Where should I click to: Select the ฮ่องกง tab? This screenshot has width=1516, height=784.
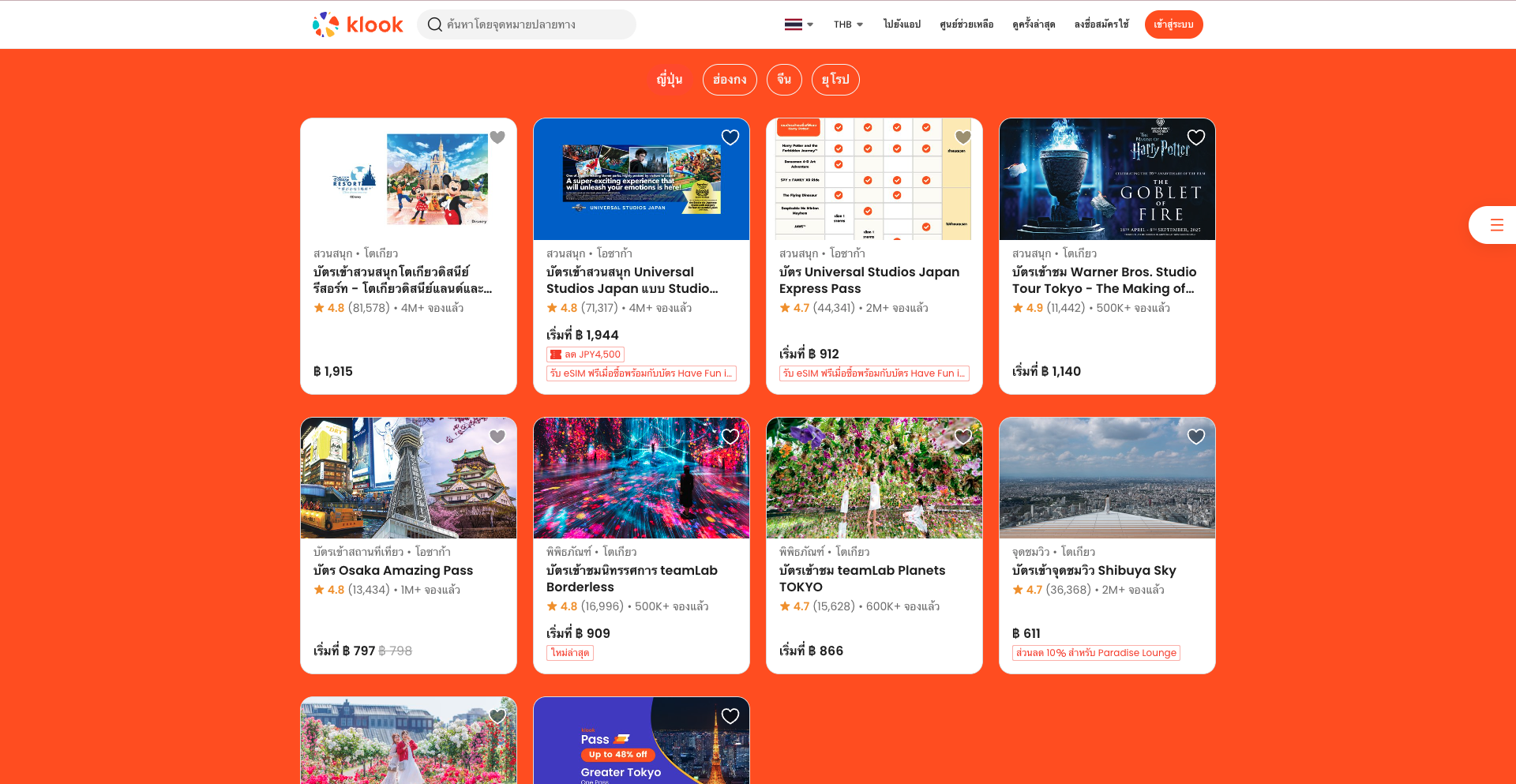[730, 80]
